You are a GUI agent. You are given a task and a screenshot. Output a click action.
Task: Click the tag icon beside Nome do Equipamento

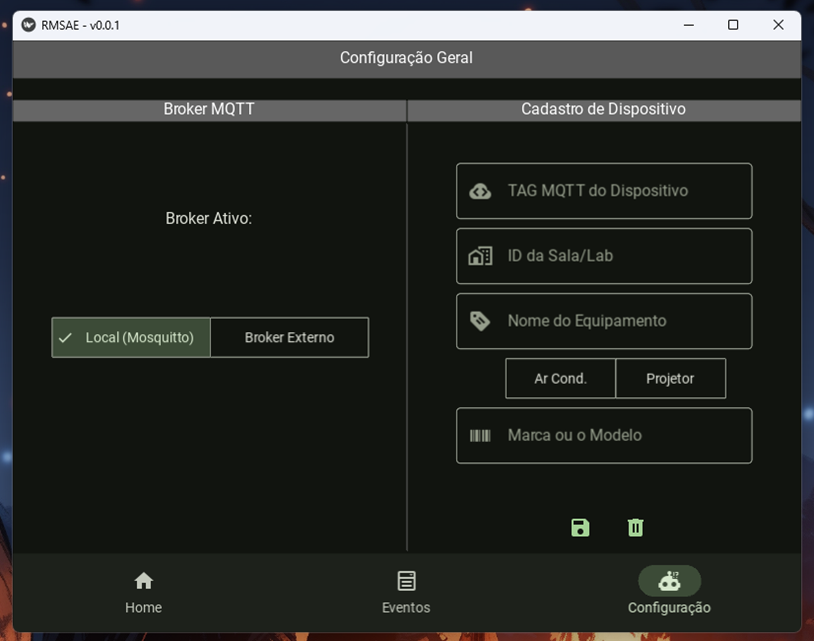(480, 321)
